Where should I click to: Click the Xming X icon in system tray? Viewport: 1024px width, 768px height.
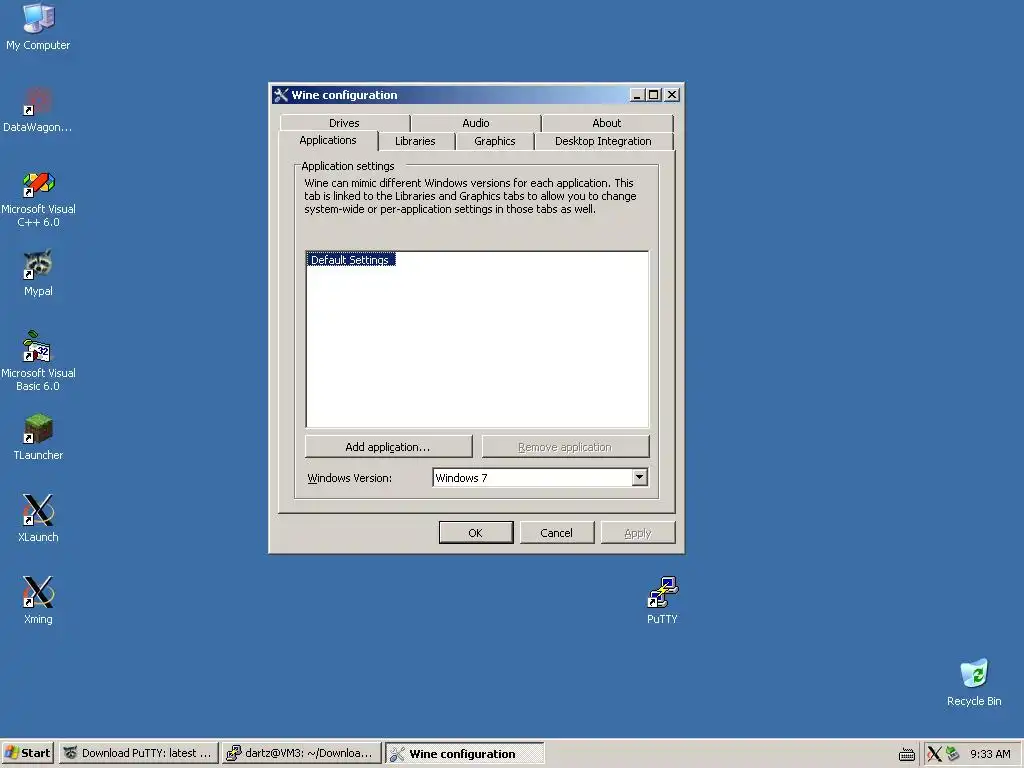point(935,754)
